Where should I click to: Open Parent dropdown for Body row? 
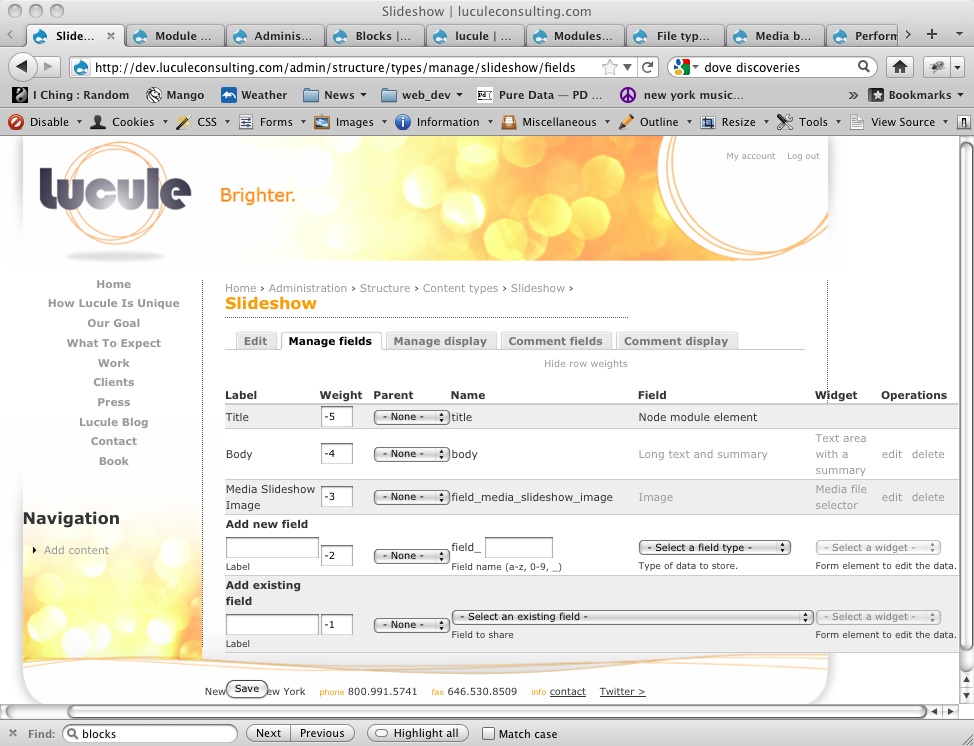pyautogui.click(x=411, y=454)
